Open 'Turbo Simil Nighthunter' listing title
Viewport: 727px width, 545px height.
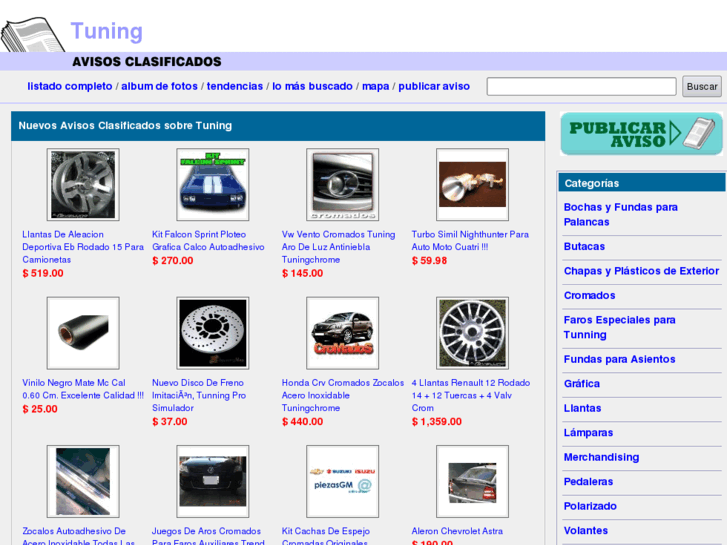[x=470, y=241]
